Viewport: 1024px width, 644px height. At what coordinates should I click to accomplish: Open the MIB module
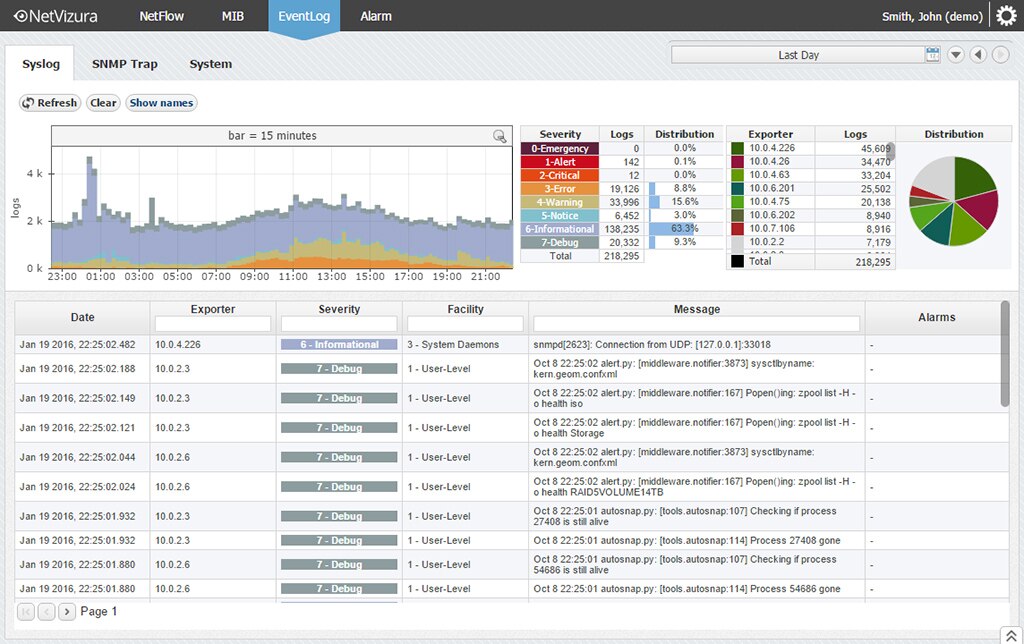pos(232,16)
